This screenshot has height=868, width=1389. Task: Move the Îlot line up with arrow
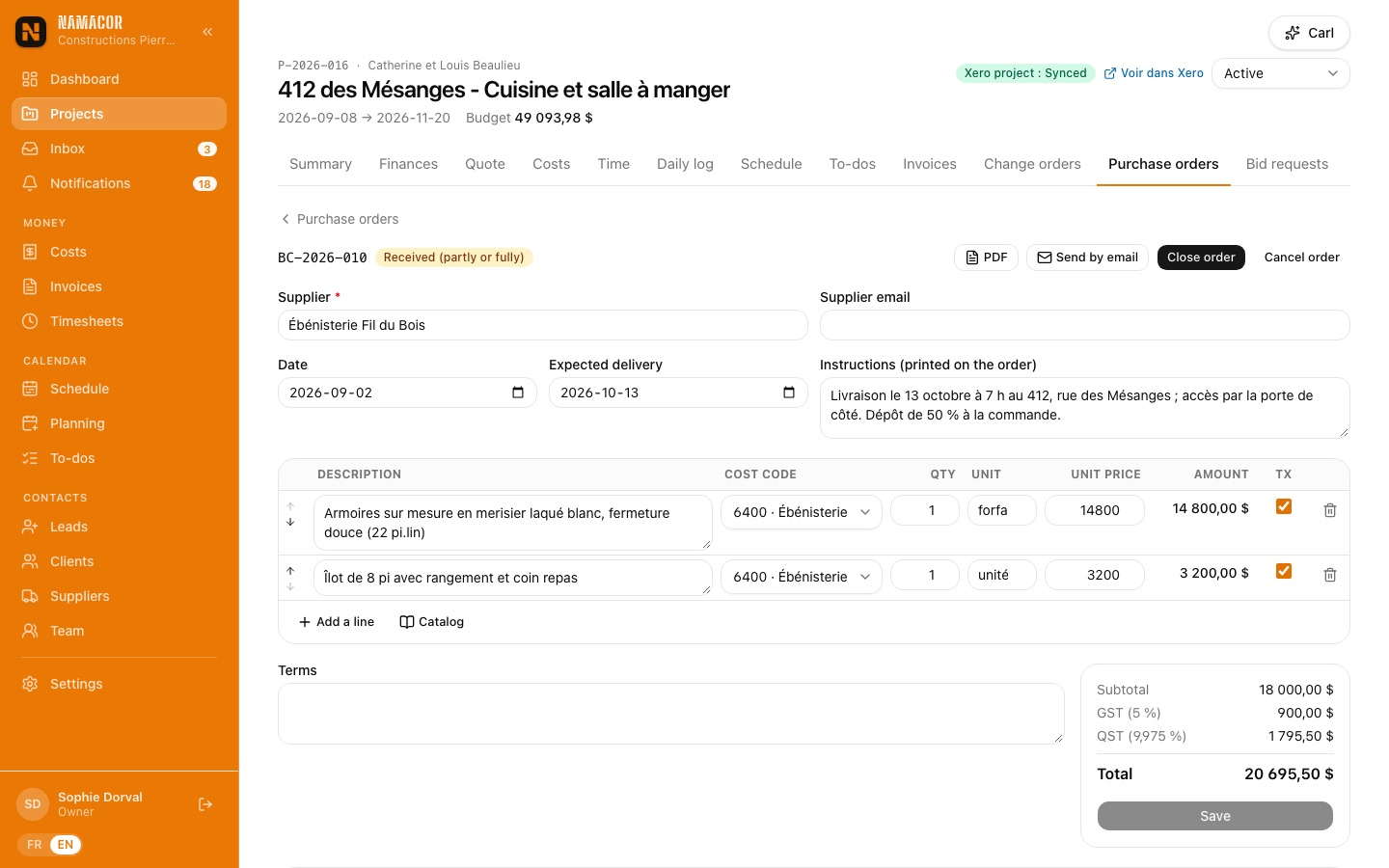pyautogui.click(x=290, y=570)
